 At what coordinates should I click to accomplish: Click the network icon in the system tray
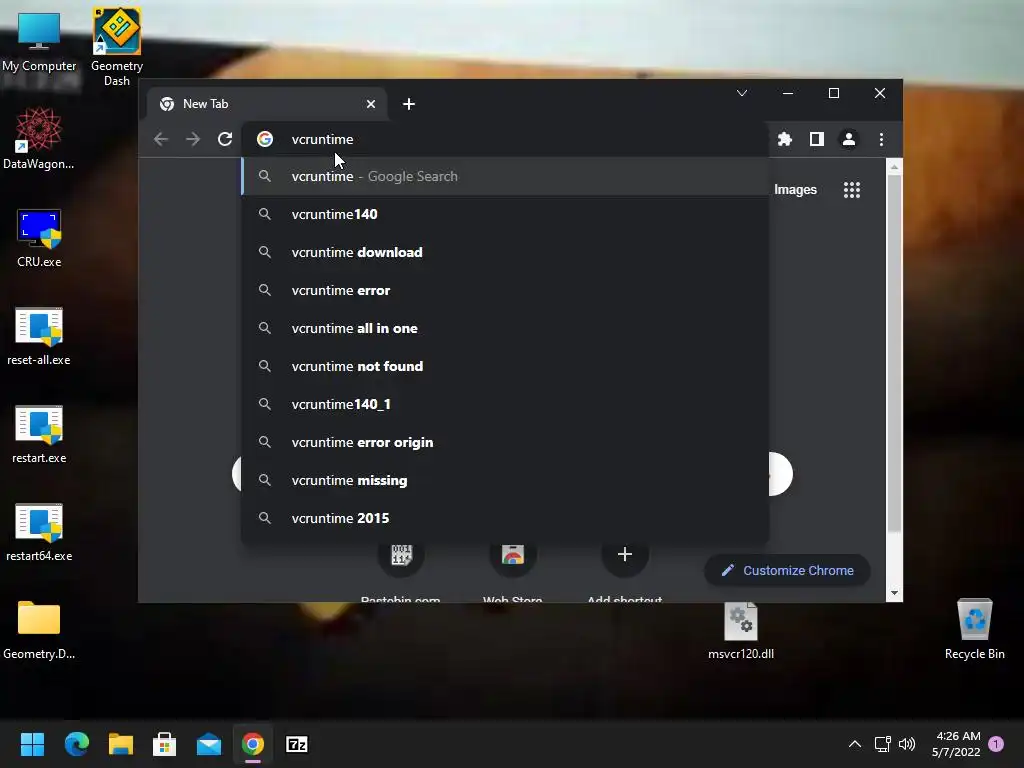[882, 744]
